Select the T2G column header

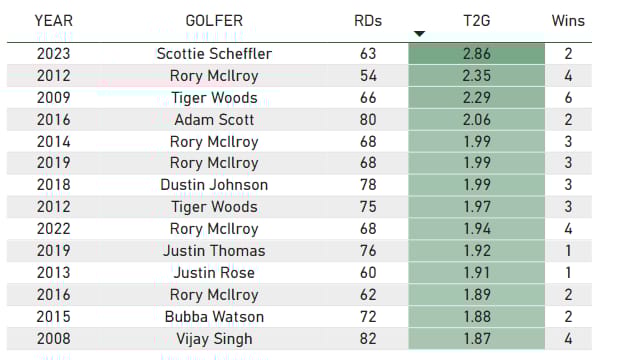pos(477,20)
